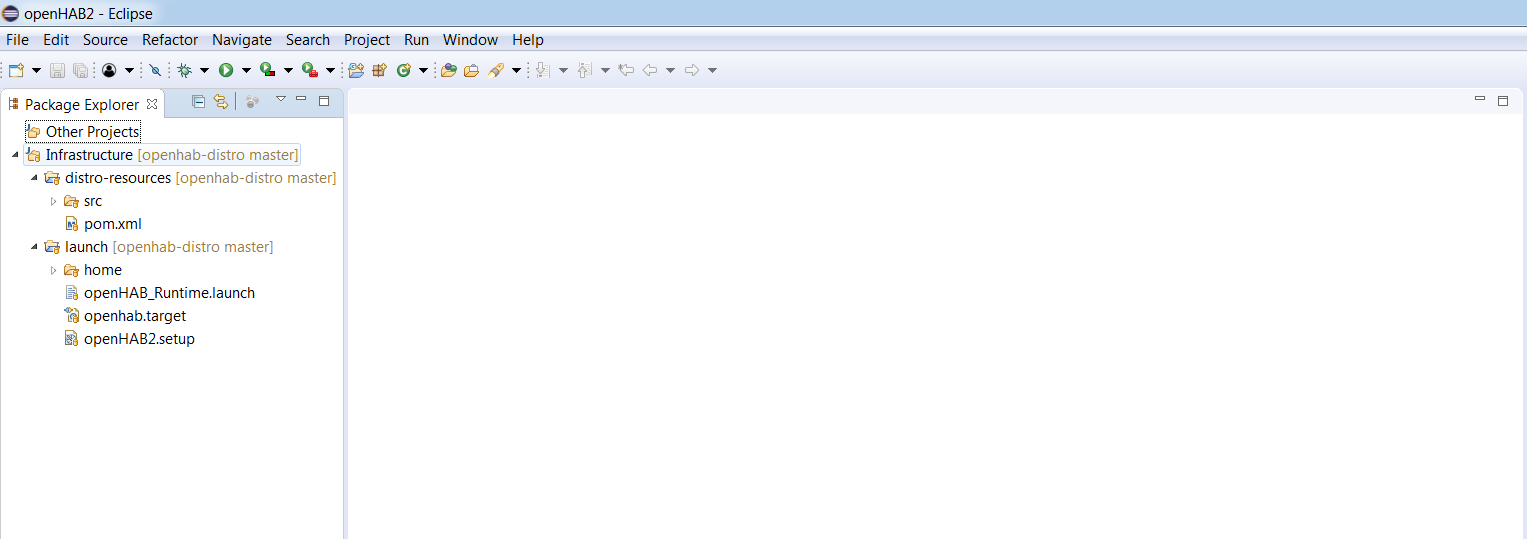Collapse the Infrastructure working set node
The width and height of the screenshot is (1527, 539).
14,155
